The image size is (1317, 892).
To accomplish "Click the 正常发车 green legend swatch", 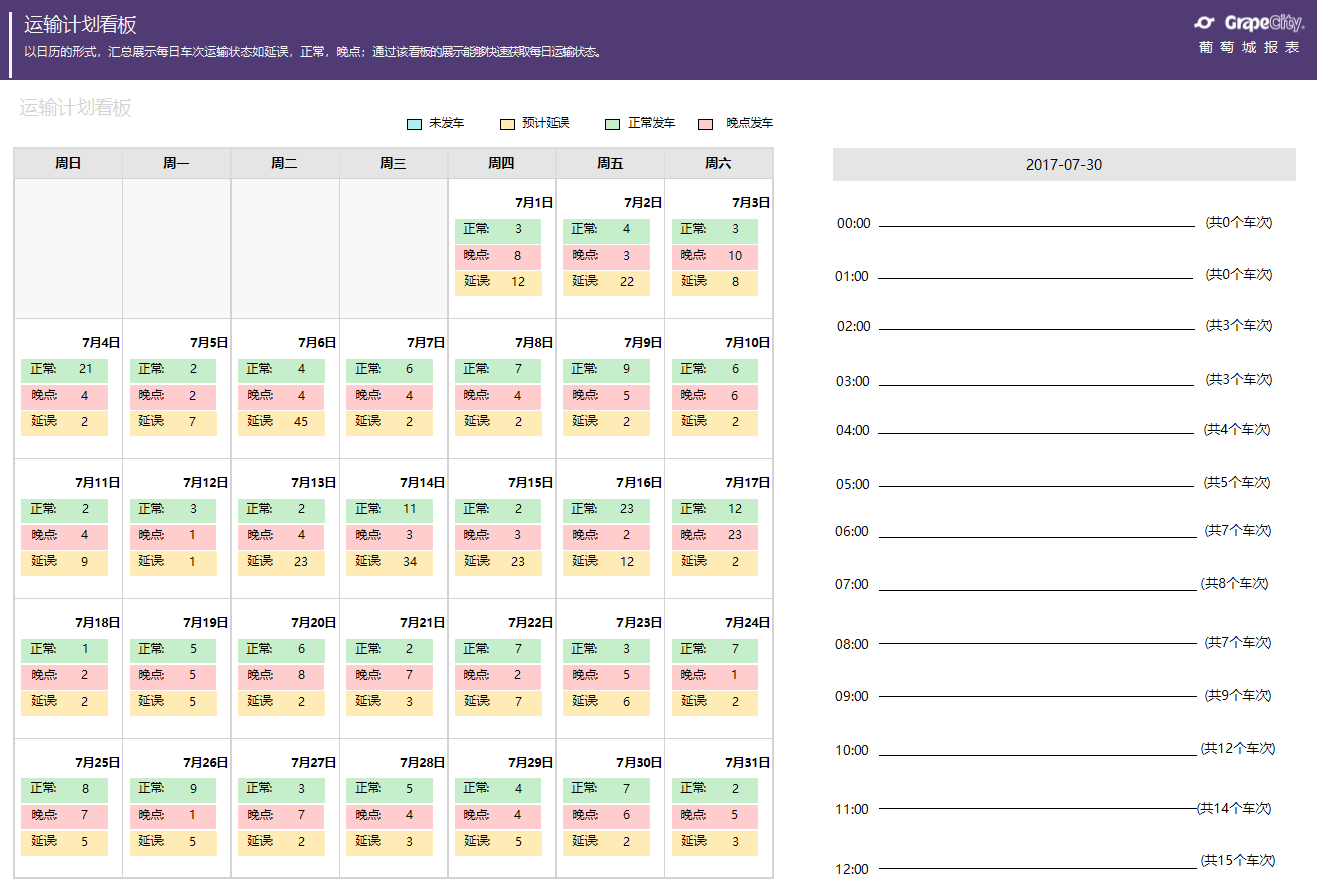I will click(x=613, y=124).
